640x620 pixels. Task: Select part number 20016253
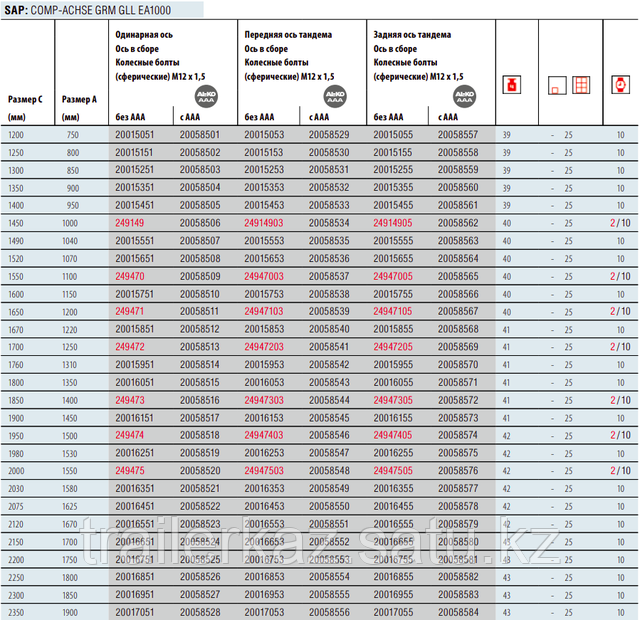point(264,453)
